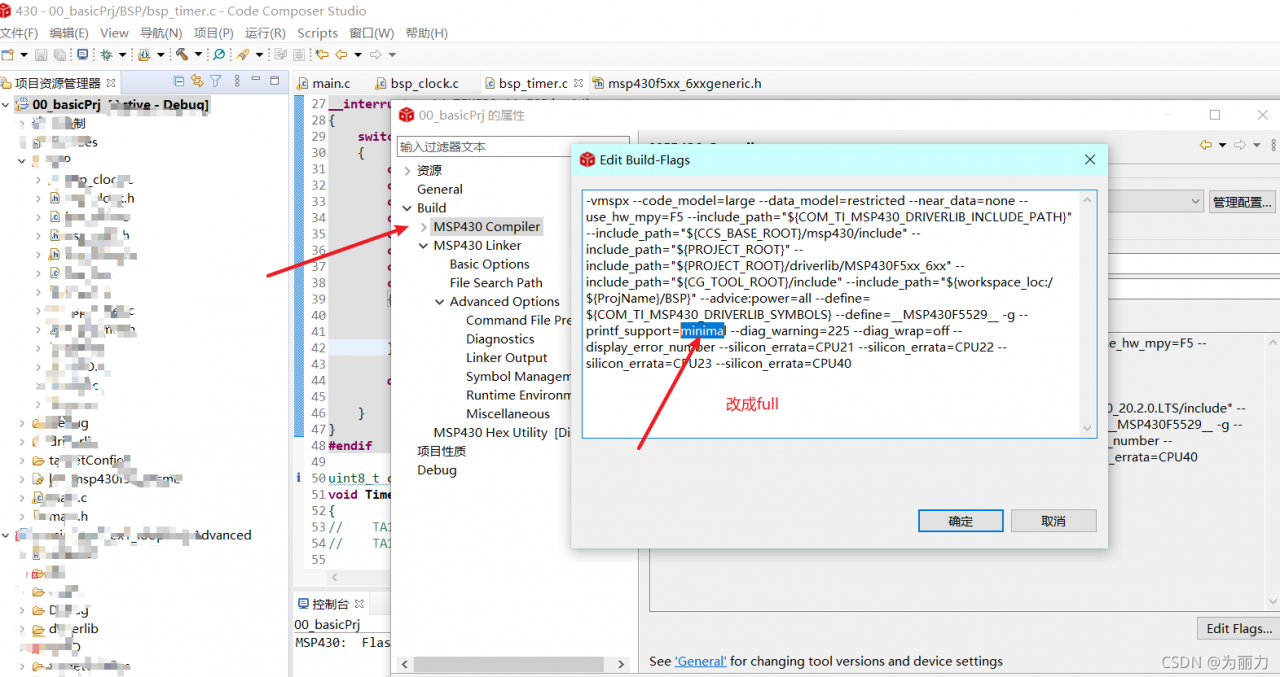Collapse the 00_basicPrj project node
Image resolution: width=1280 pixels, height=677 pixels.
pos(6,104)
